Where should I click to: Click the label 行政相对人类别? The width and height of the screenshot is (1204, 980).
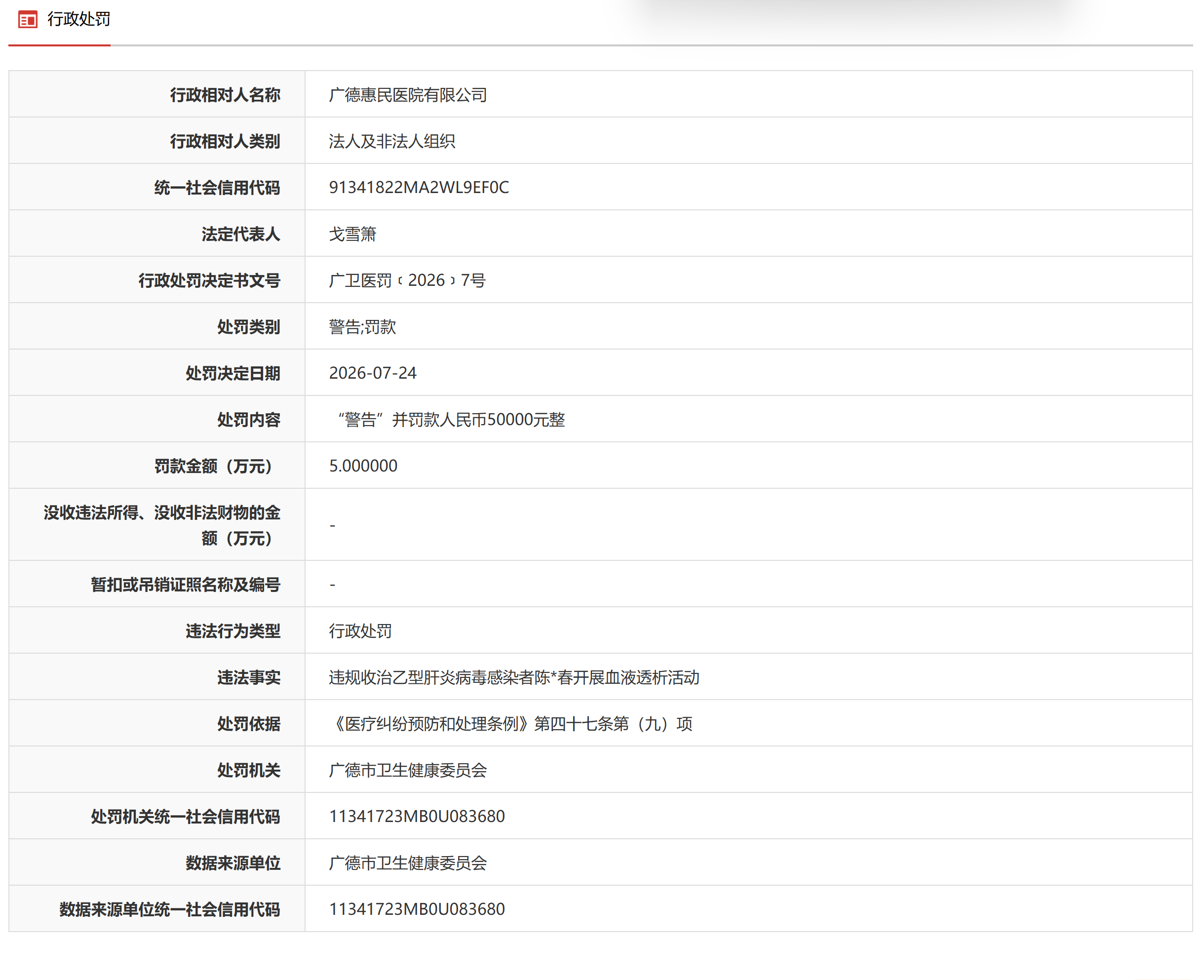(x=225, y=141)
